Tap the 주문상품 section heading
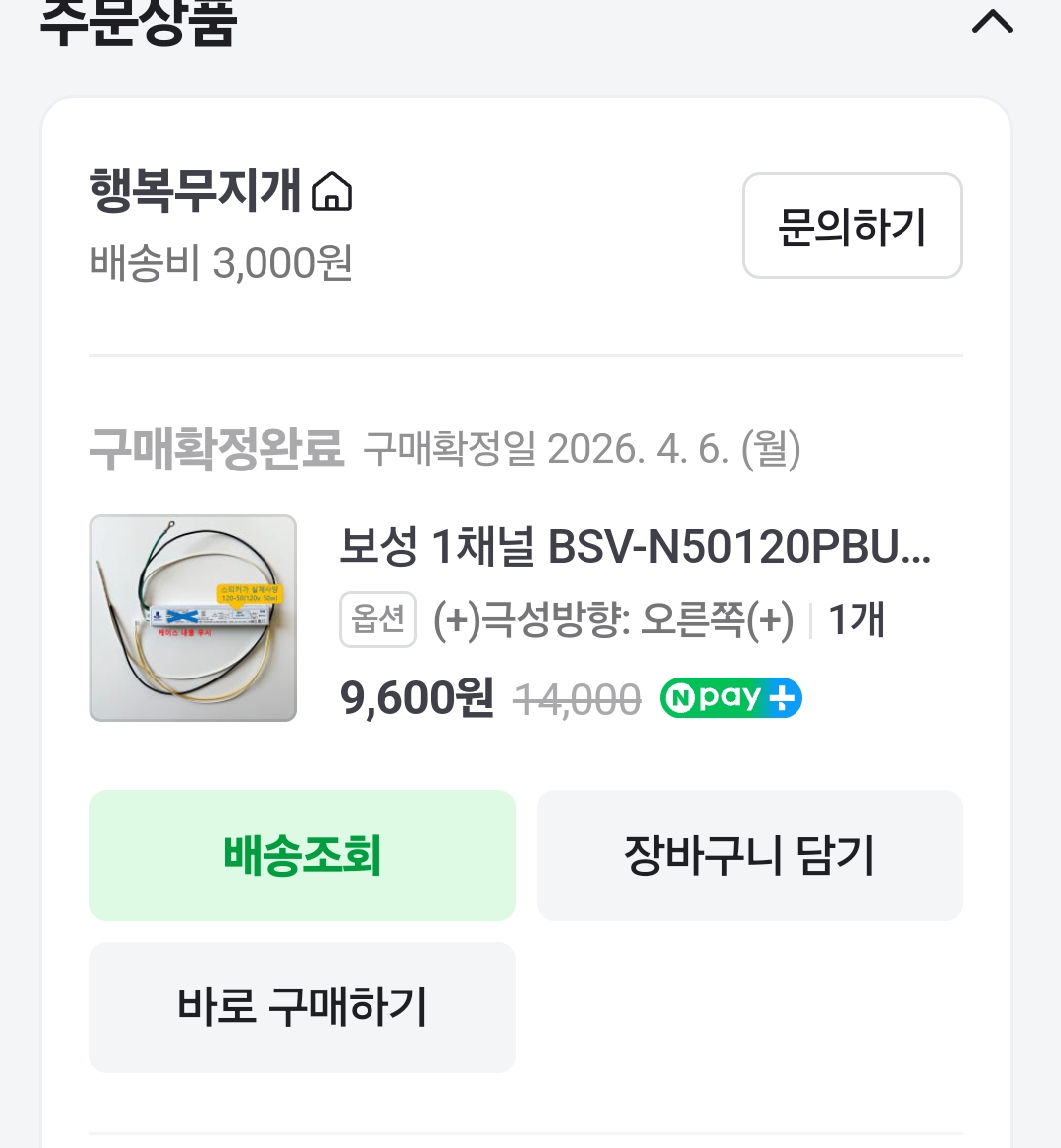Image resolution: width=1061 pixels, height=1148 pixels. (x=139, y=24)
